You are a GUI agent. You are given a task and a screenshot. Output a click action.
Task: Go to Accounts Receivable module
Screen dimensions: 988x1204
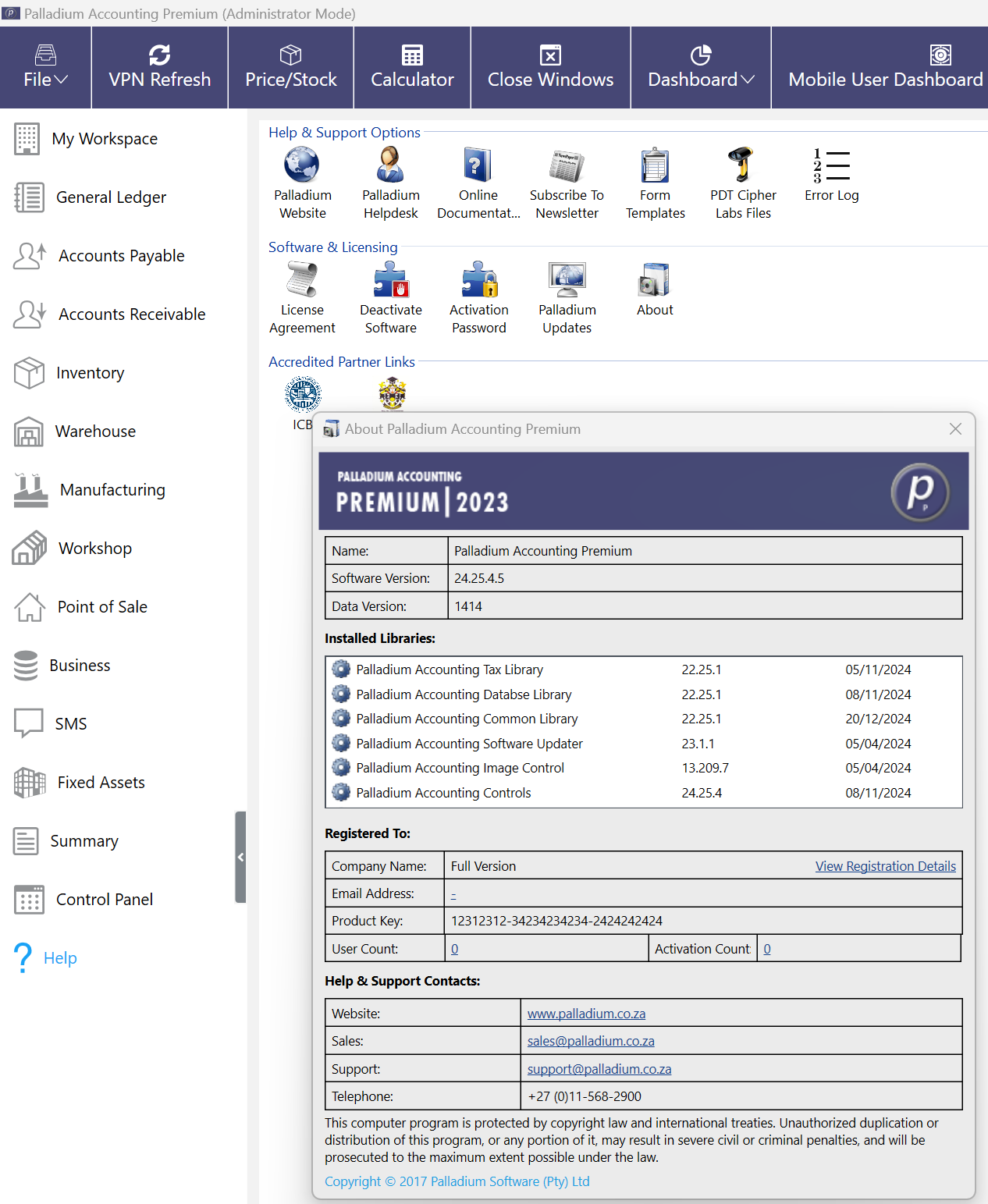tap(109, 314)
